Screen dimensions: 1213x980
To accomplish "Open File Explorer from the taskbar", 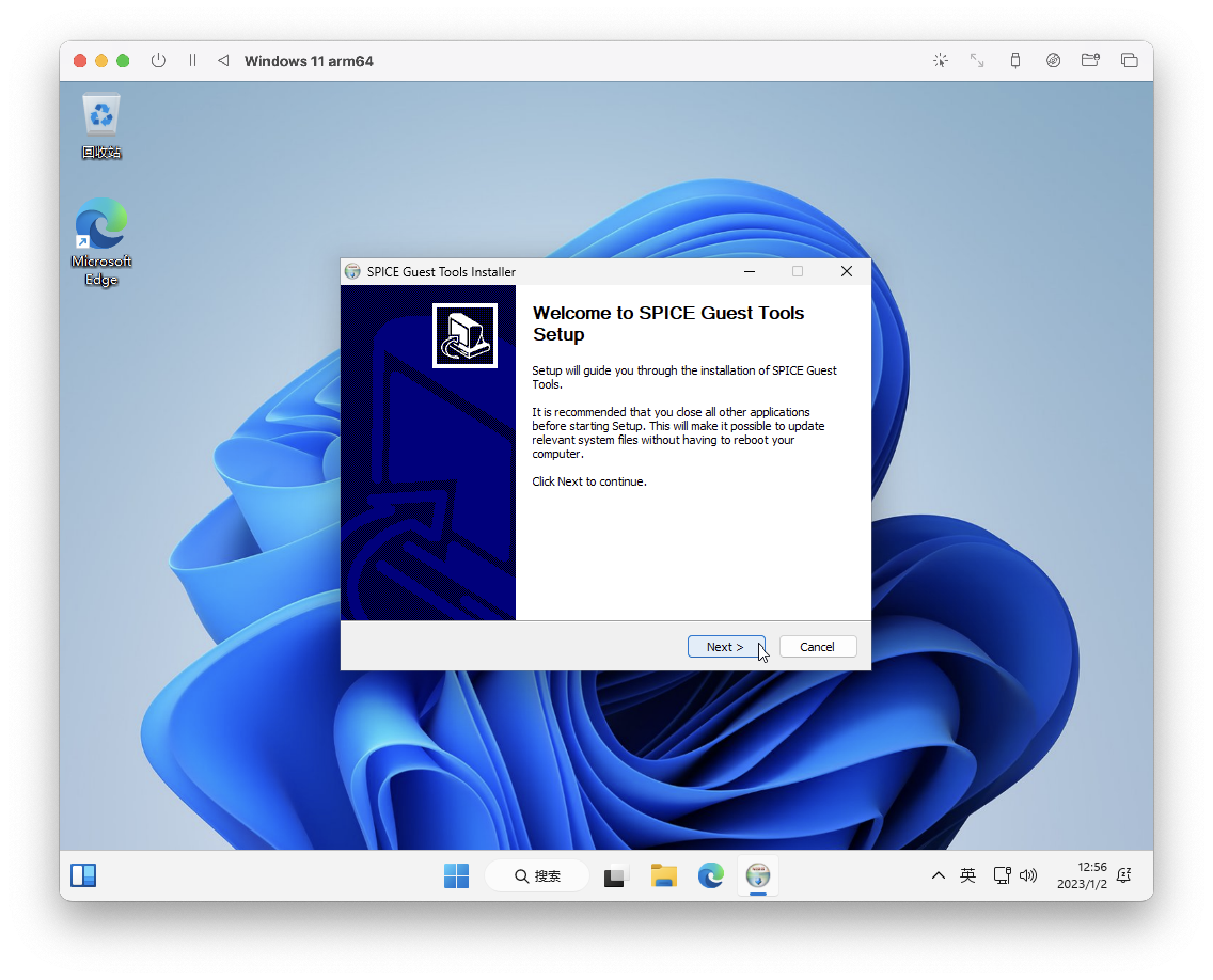I will point(664,875).
